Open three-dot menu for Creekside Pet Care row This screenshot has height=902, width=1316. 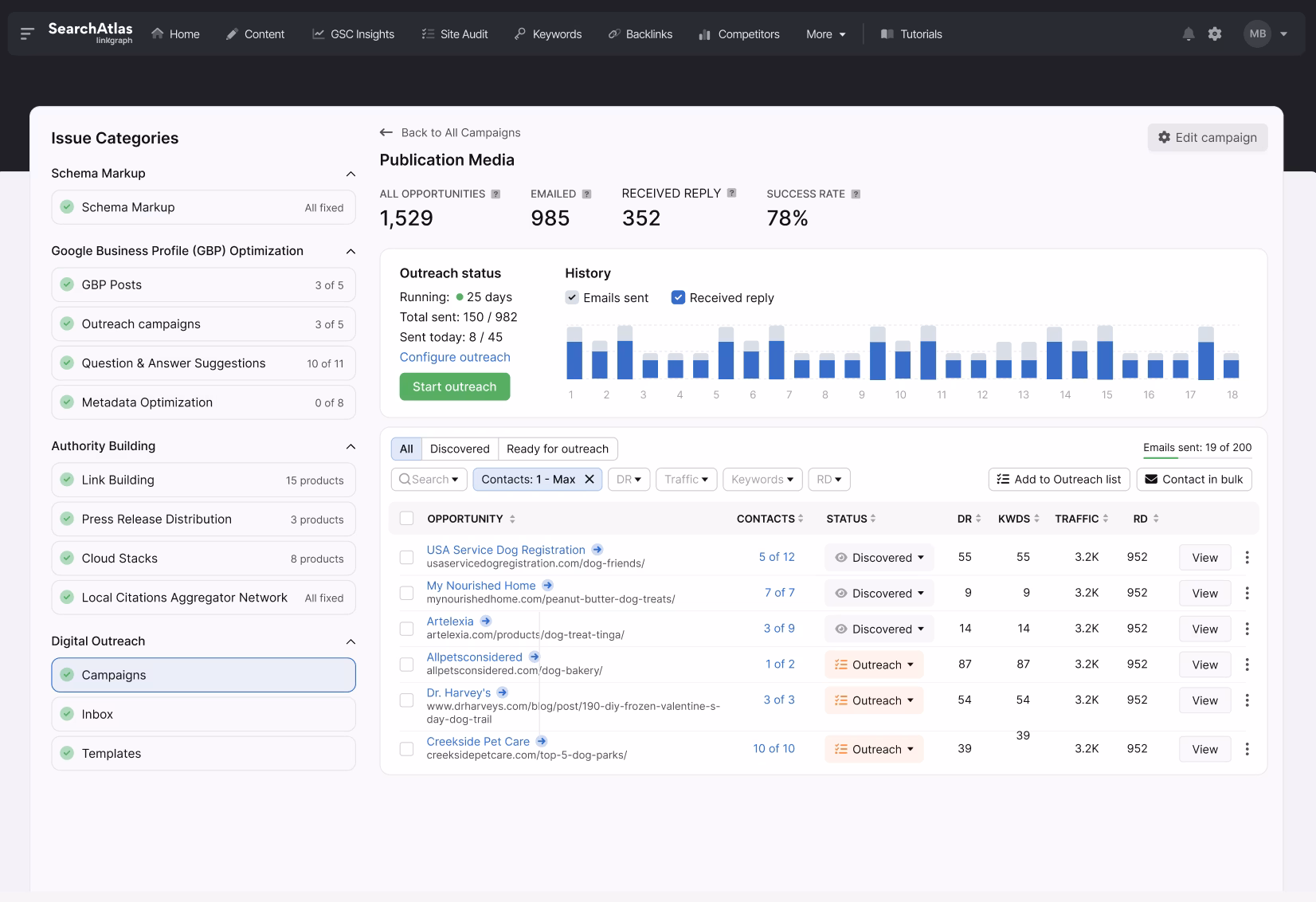1247,749
